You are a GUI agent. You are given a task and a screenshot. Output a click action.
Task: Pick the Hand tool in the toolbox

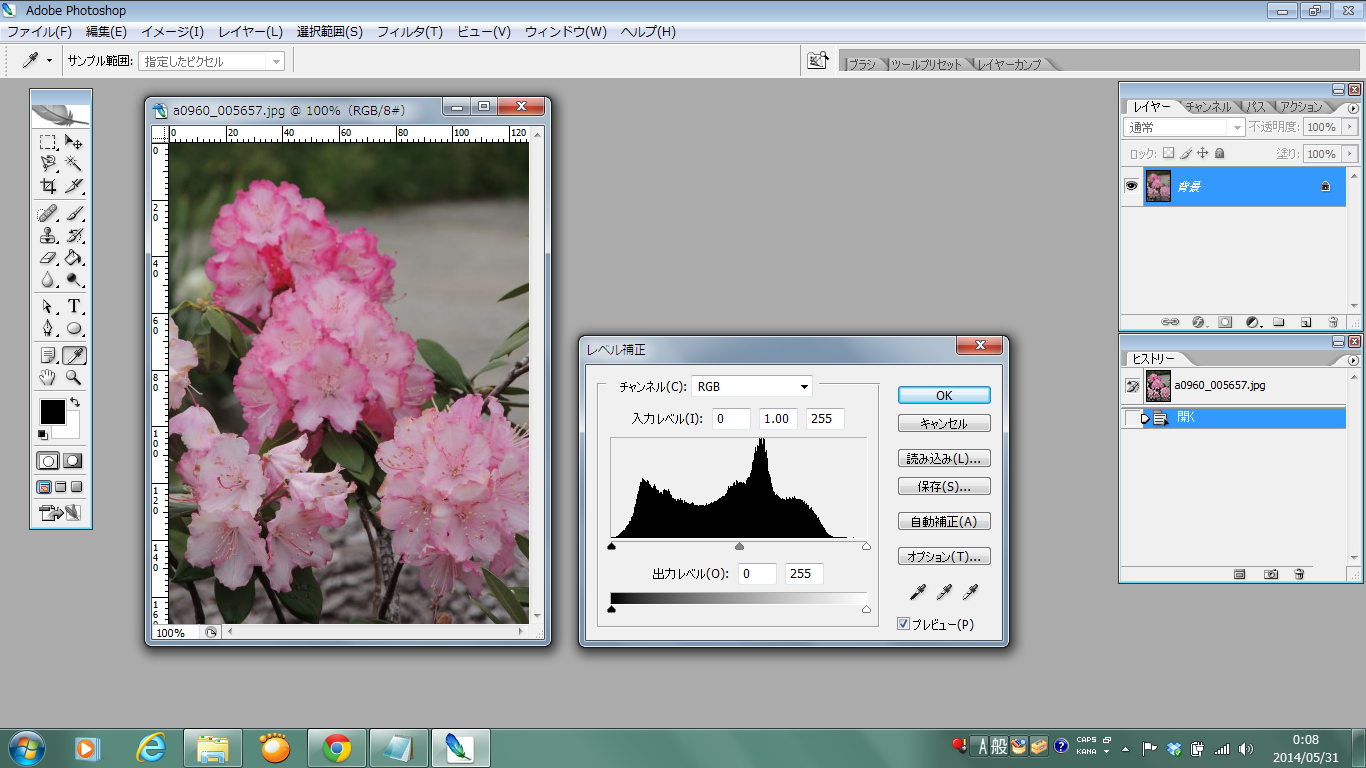point(48,377)
